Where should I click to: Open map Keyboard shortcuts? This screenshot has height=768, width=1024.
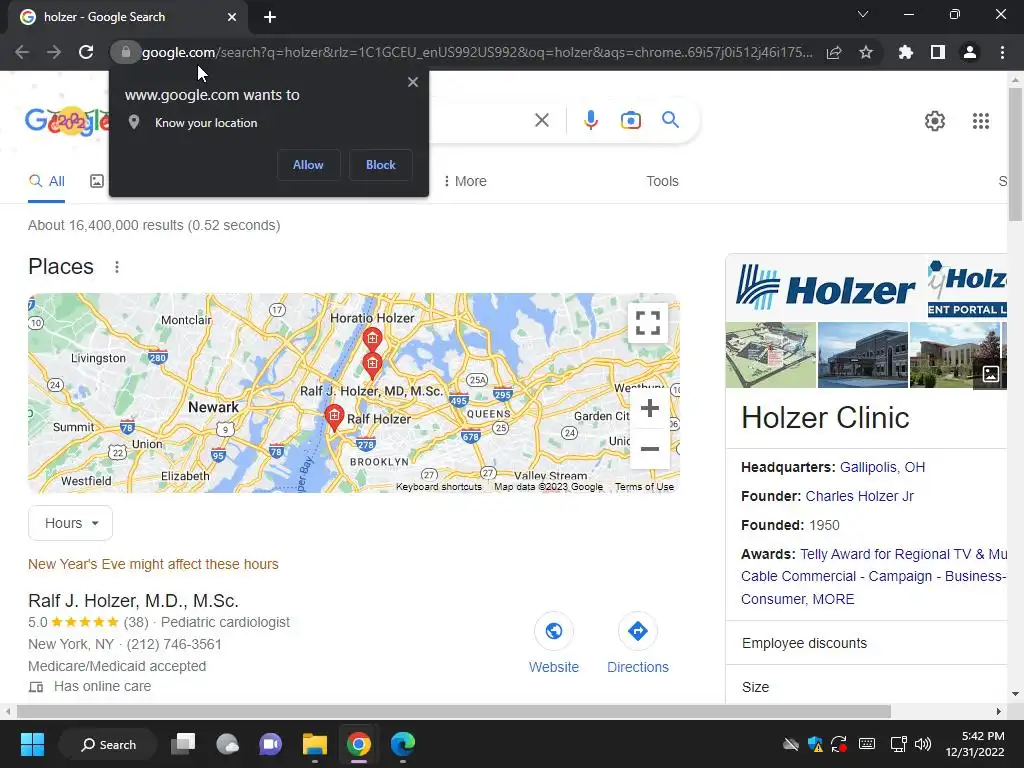pyautogui.click(x=439, y=487)
